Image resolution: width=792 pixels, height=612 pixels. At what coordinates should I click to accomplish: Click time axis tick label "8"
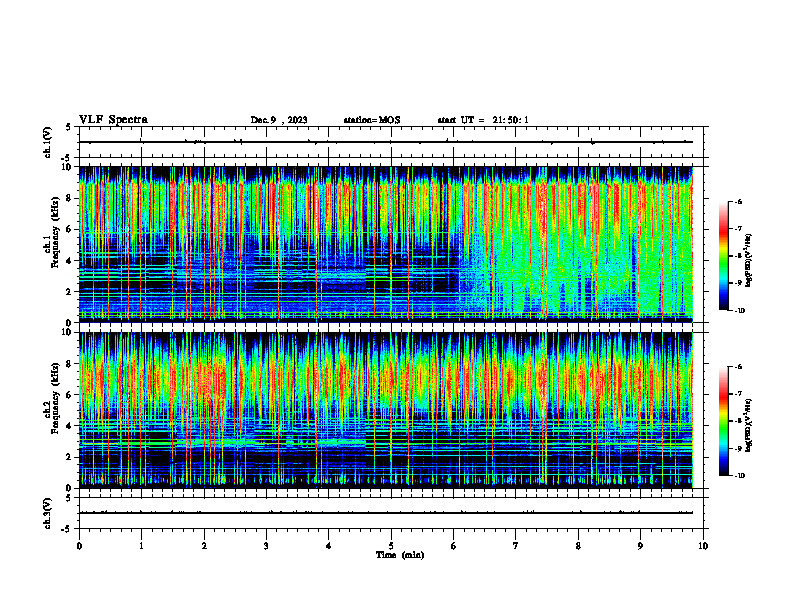pyautogui.click(x=578, y=546)
